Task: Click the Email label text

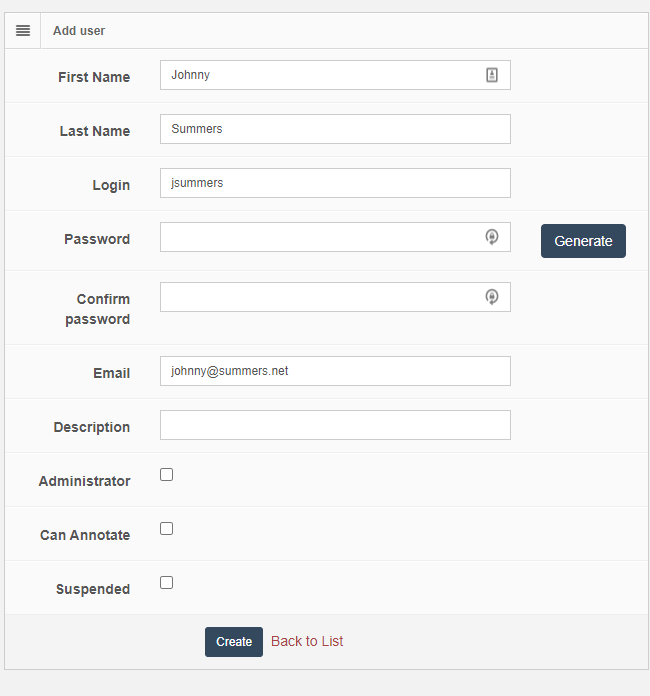Action: click(x=112, y=374)
